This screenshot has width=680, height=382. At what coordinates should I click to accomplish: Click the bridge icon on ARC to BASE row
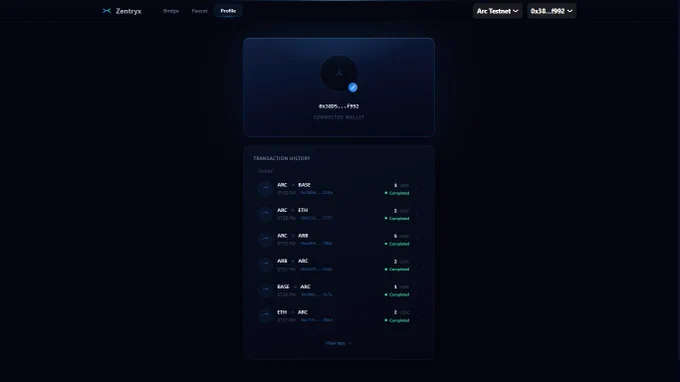[x=265, y=188]
